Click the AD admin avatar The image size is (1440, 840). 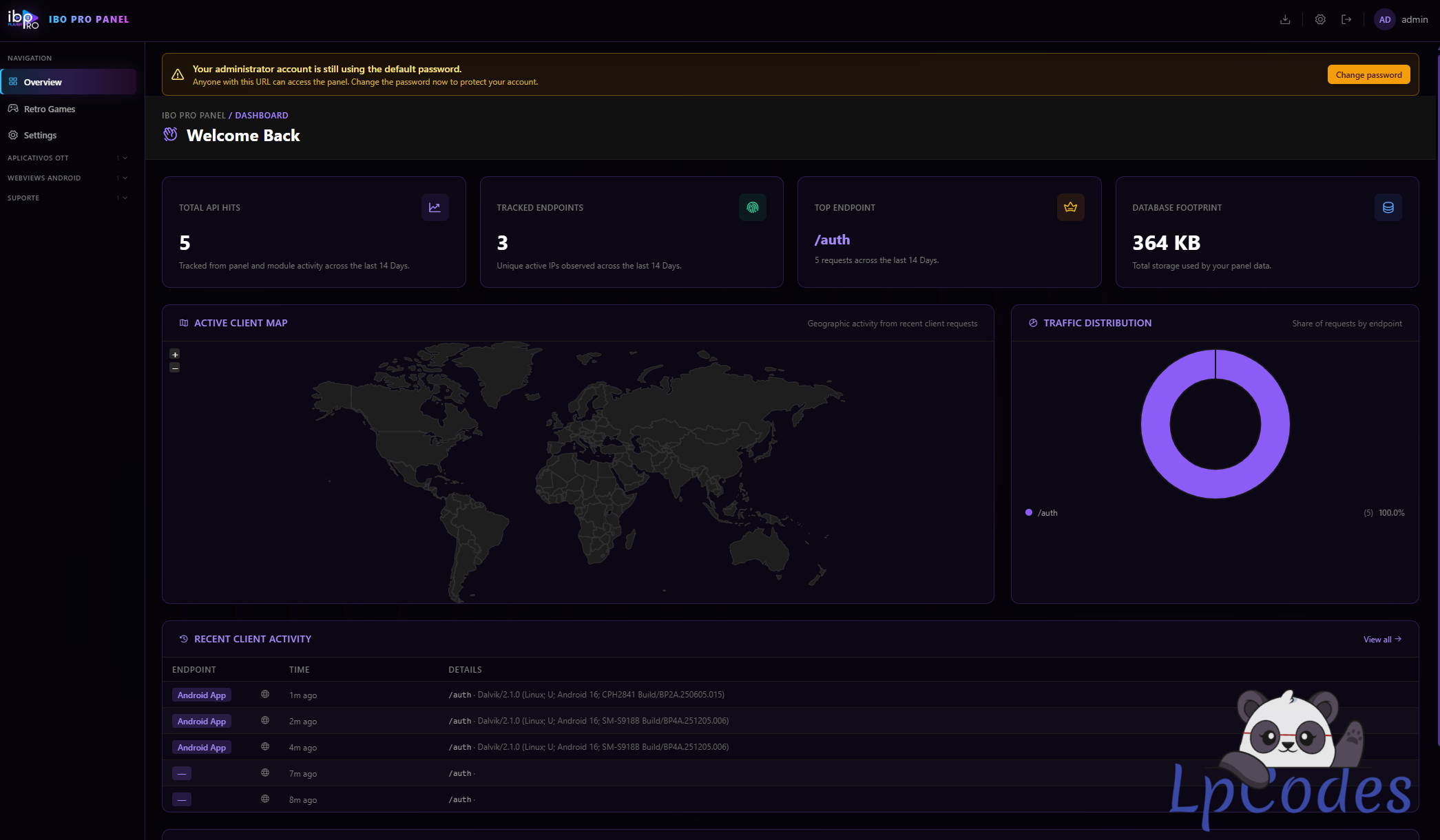click(1384, 19)
